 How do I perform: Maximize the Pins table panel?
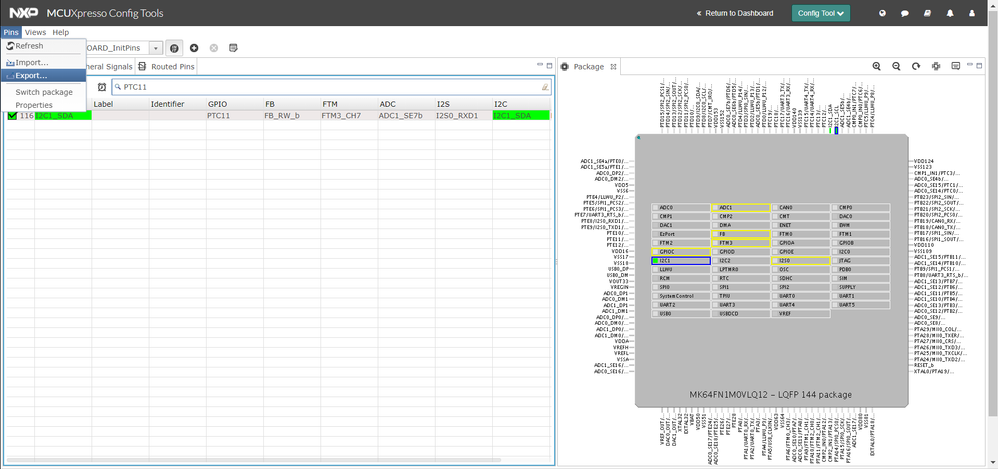click(x=549, y=66)
